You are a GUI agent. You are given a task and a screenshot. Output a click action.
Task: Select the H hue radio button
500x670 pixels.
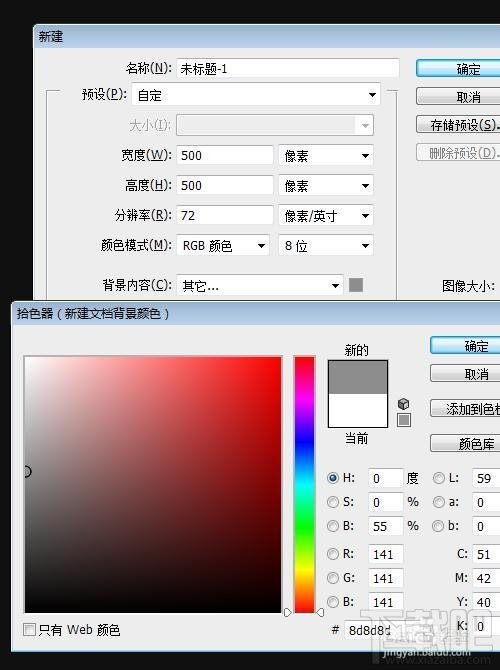click(x=332, y=478)
